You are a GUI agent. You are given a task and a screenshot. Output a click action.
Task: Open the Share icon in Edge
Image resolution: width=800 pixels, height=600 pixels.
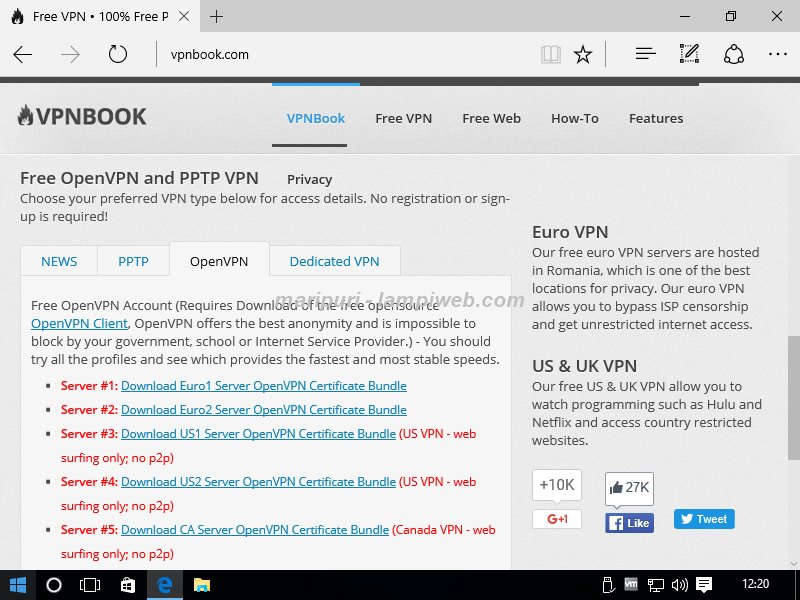[x=734, y=54]
